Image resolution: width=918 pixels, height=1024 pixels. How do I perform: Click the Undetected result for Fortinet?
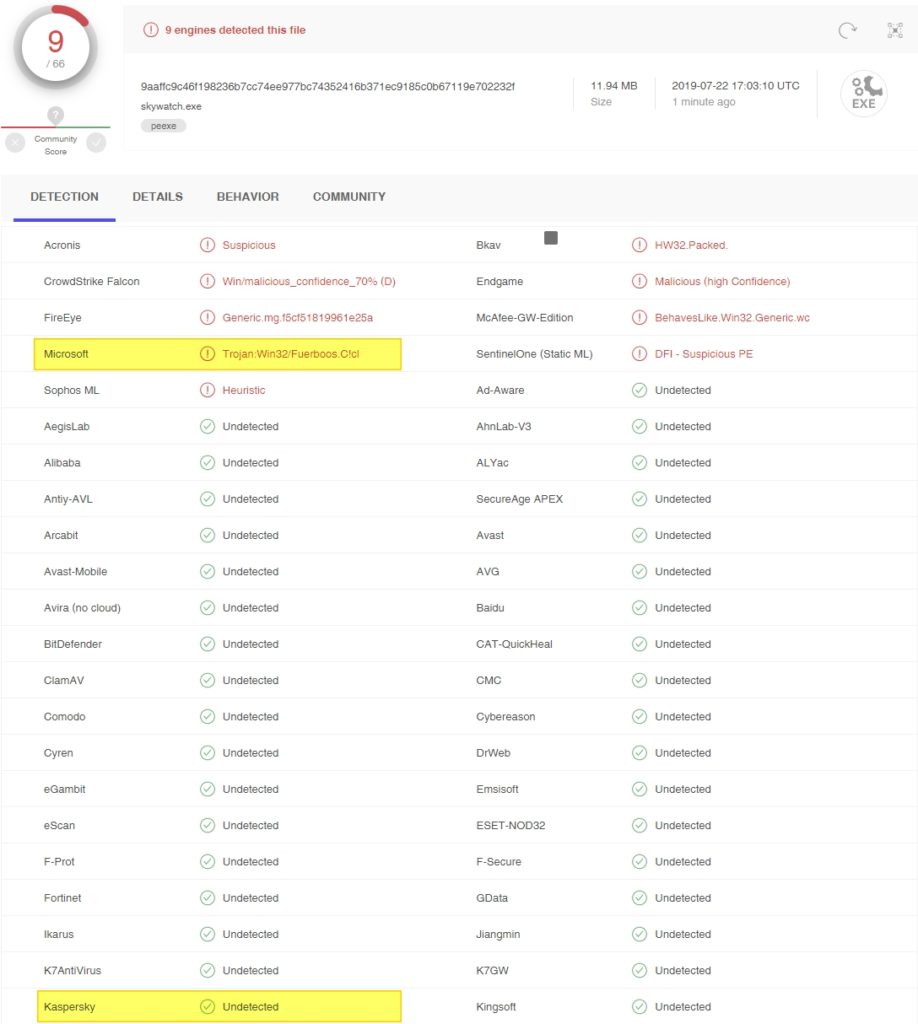click(x=250, y=898)
